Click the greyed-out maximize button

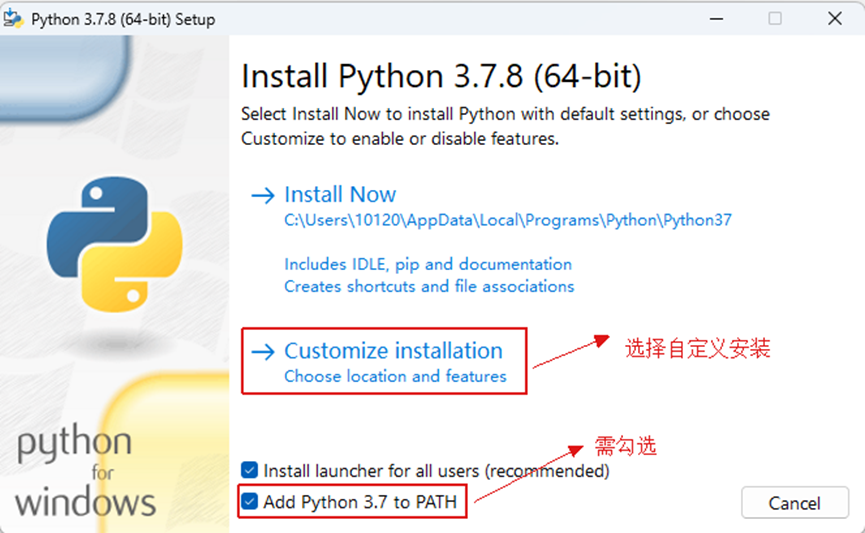(775, 19)
